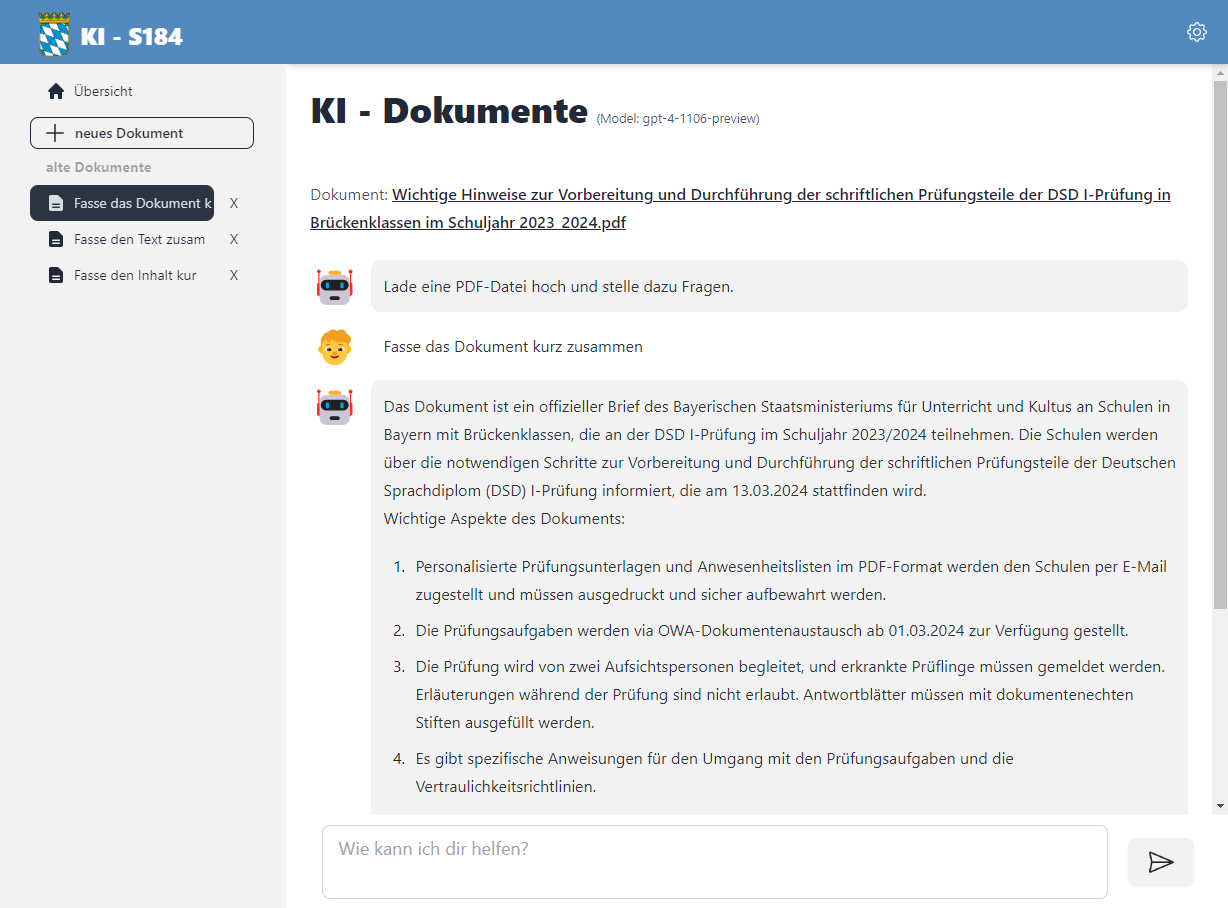Click list item 4 about Vertraulichkeitsrichtlinien
Image resolution: width=1228 pixels, height=908 pixels.
[x=715, y=772]
